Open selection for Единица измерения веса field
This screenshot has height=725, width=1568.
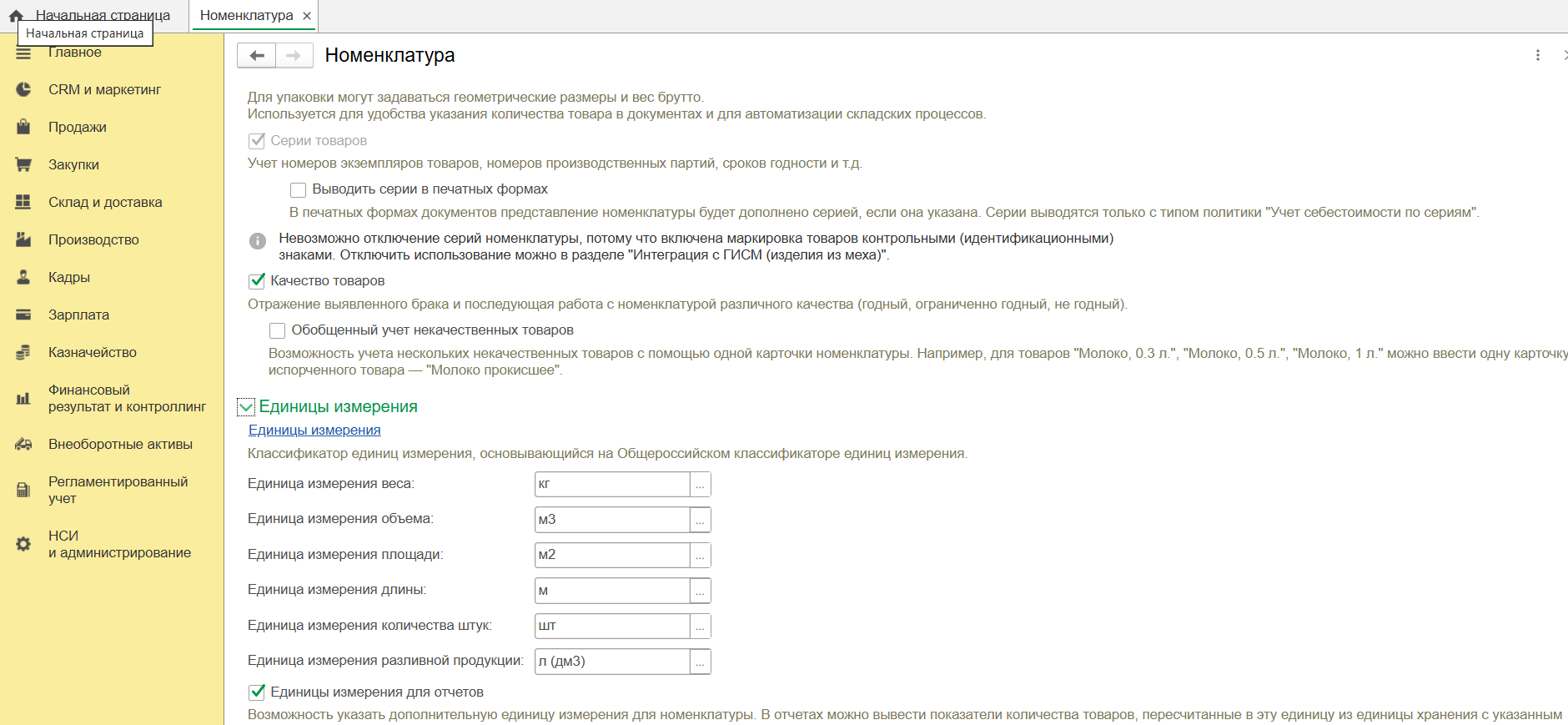point(700,485)
